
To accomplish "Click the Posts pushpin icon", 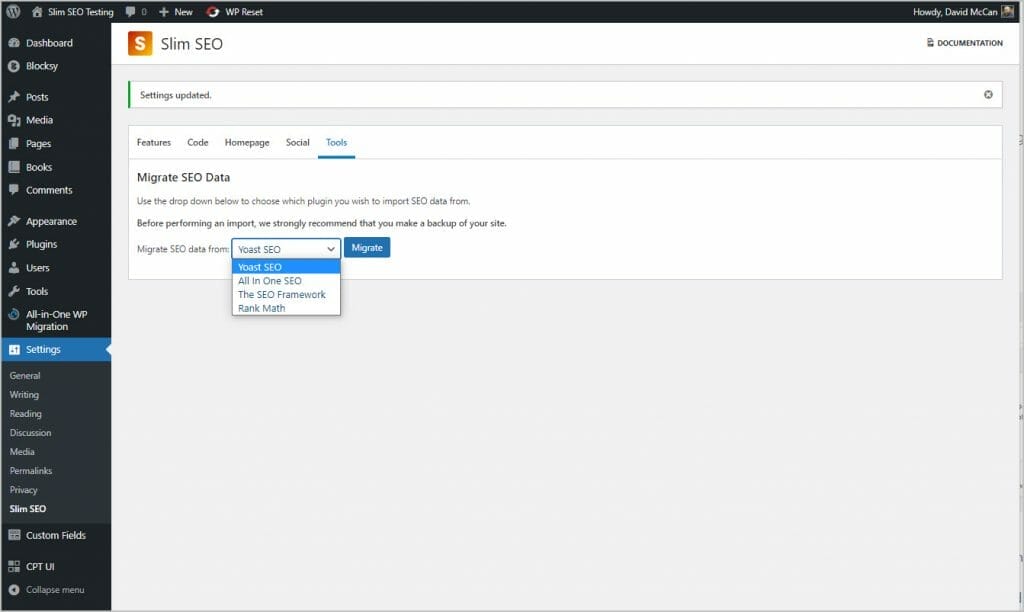I will pos(14,97).
